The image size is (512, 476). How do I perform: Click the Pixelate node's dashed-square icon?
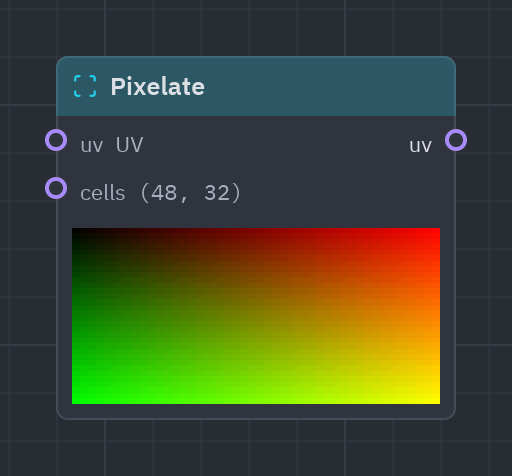[85, 86]
